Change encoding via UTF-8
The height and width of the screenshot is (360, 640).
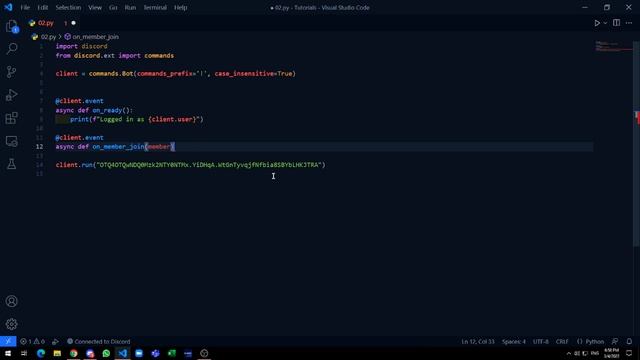[x=541, y=341]
